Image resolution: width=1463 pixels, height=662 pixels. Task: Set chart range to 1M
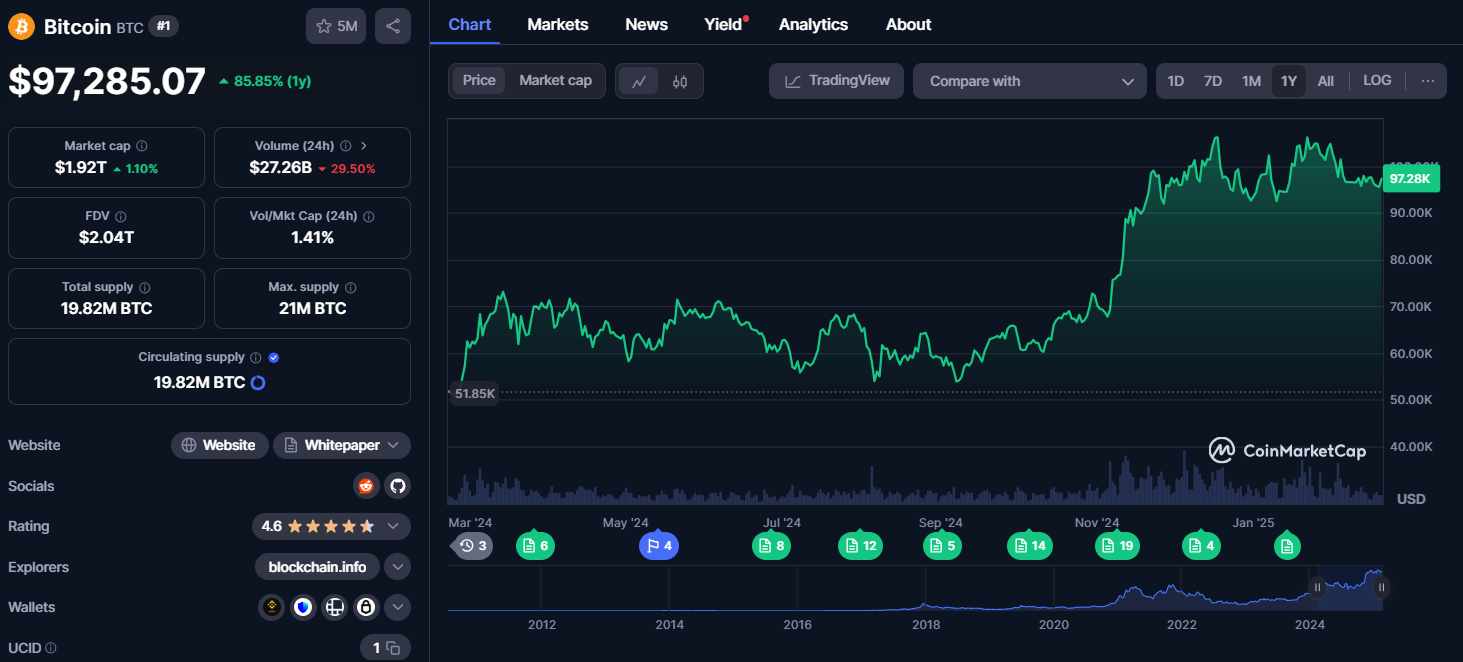[x=1251, y=81]
